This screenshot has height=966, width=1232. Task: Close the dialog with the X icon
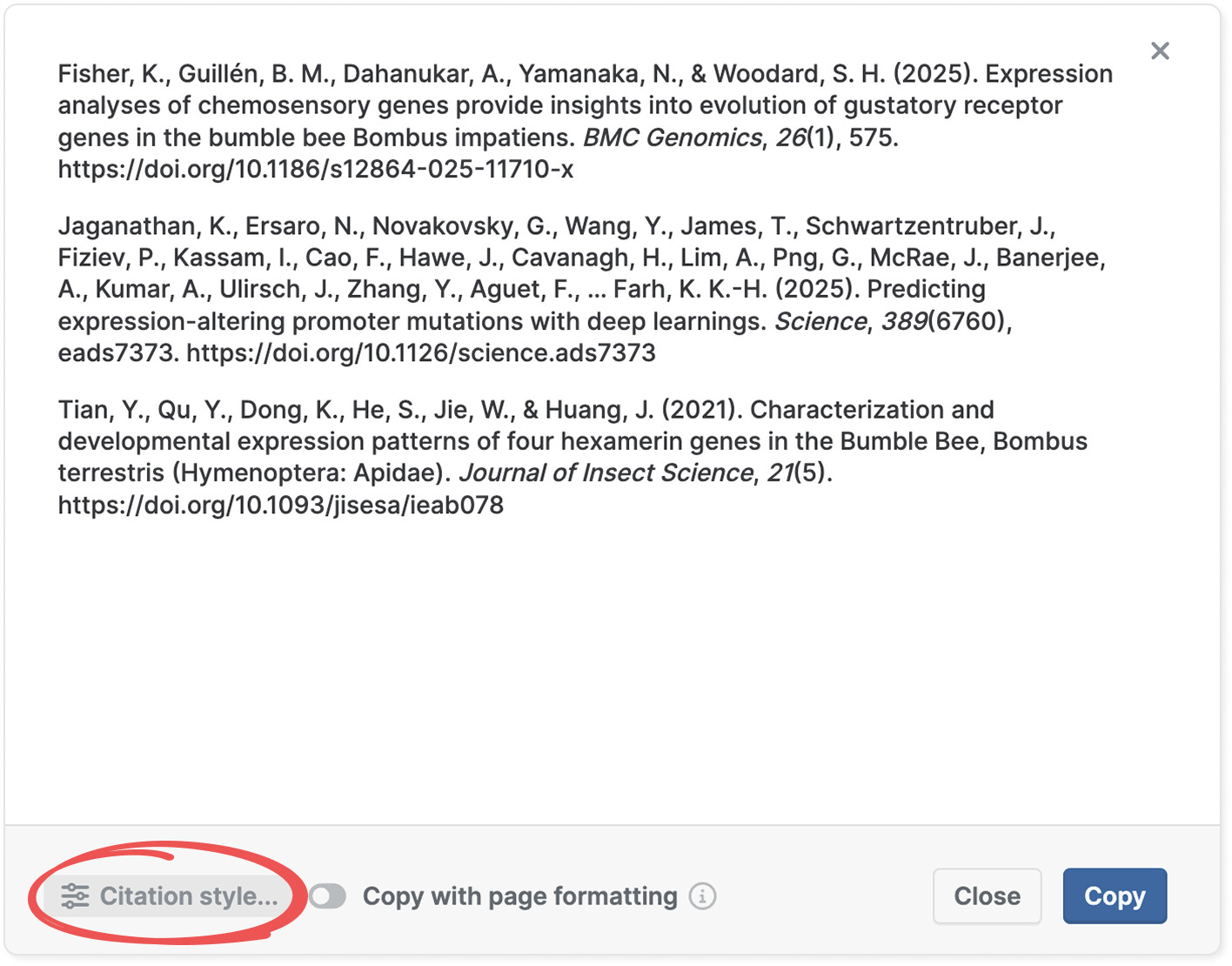(x=1160, y=51)
